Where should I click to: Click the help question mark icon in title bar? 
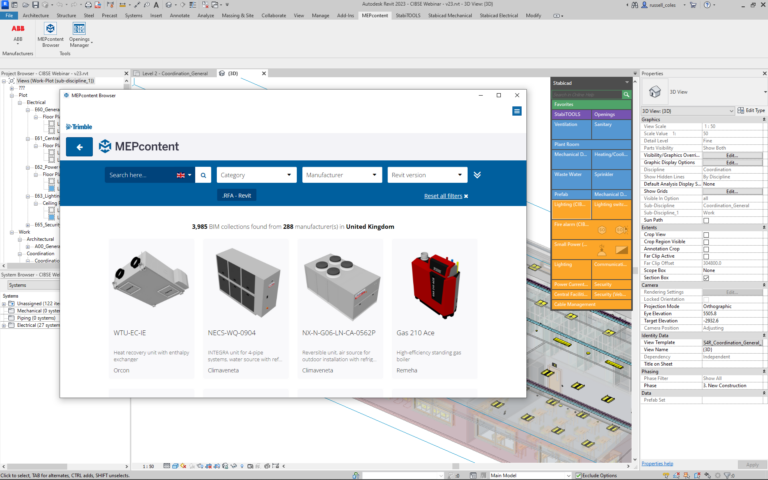coord(707,4)
